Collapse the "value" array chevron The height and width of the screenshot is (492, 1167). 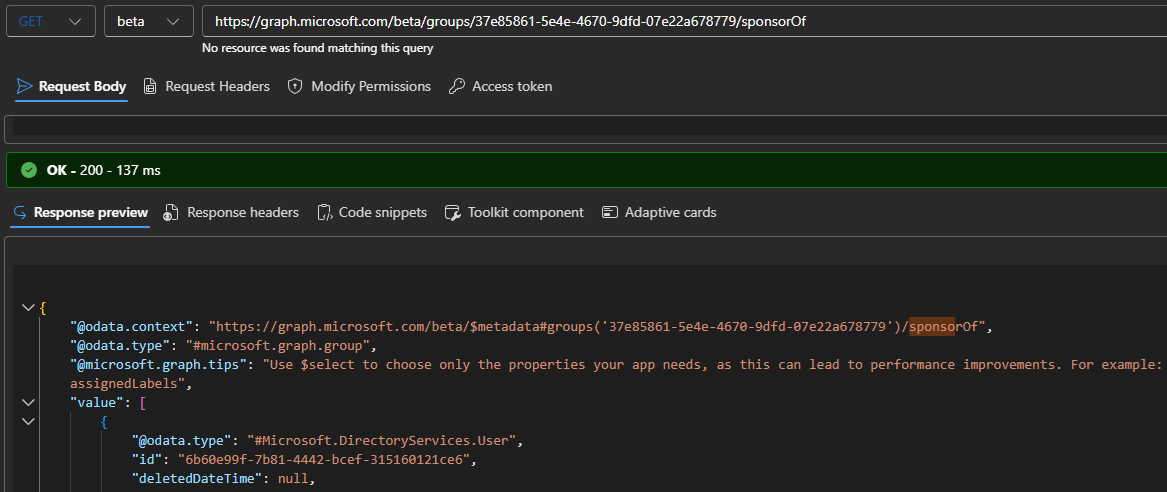click(28, 403)
